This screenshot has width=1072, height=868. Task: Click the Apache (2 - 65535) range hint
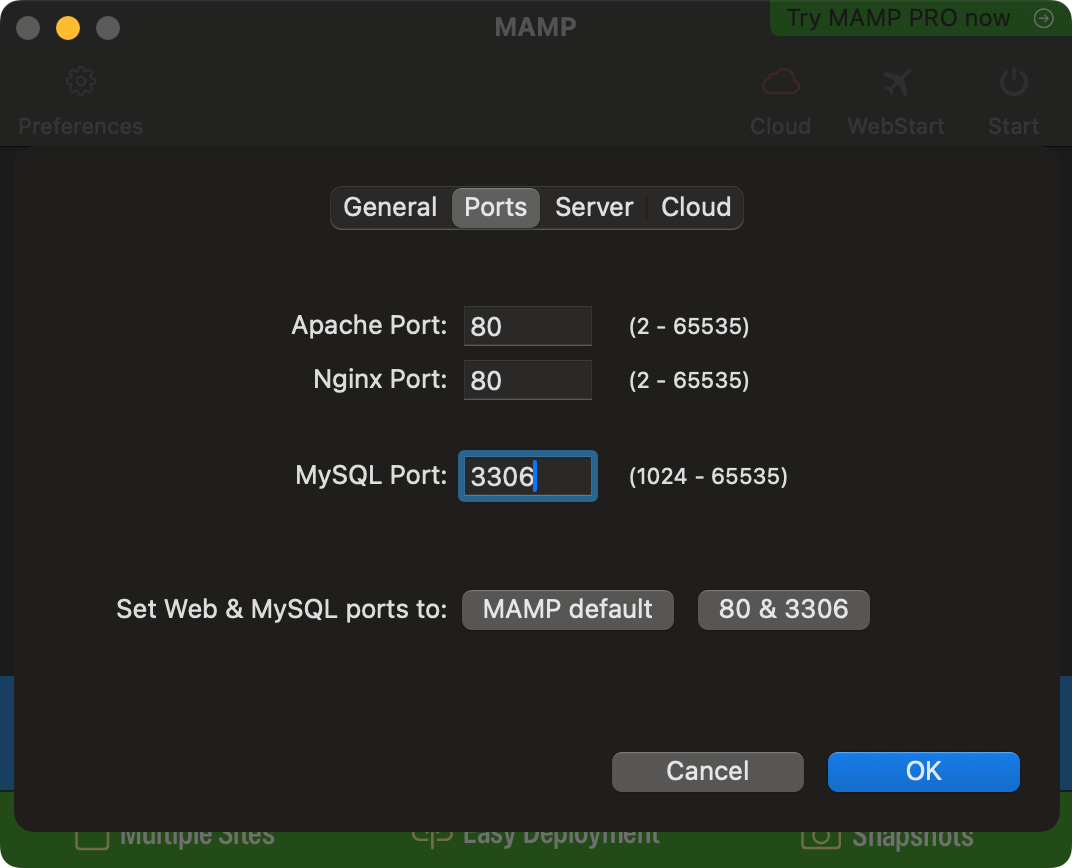pyautogui.click(x=689, y=327)
